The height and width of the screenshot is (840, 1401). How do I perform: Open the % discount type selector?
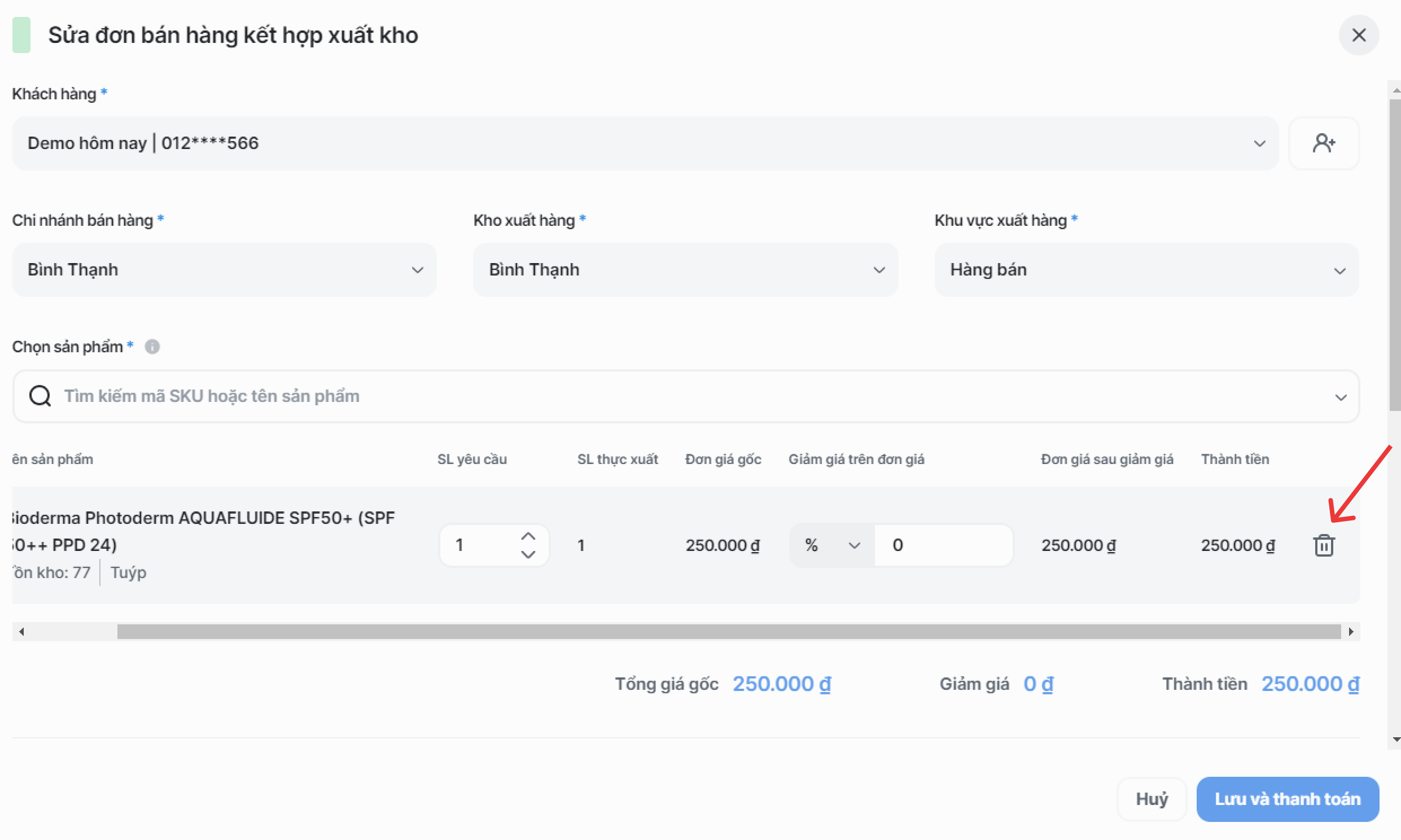click(832, 545)
